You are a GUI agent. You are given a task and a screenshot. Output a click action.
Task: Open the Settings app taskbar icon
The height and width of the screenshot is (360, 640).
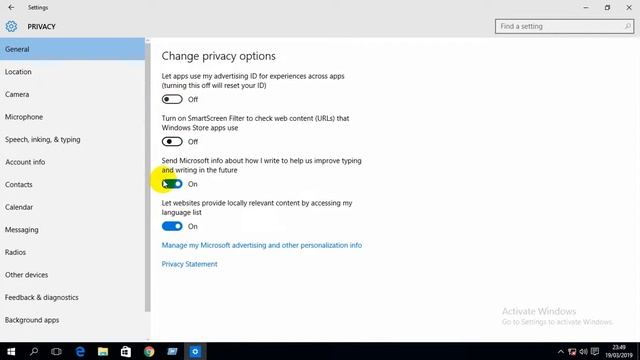tap(195, 351)
